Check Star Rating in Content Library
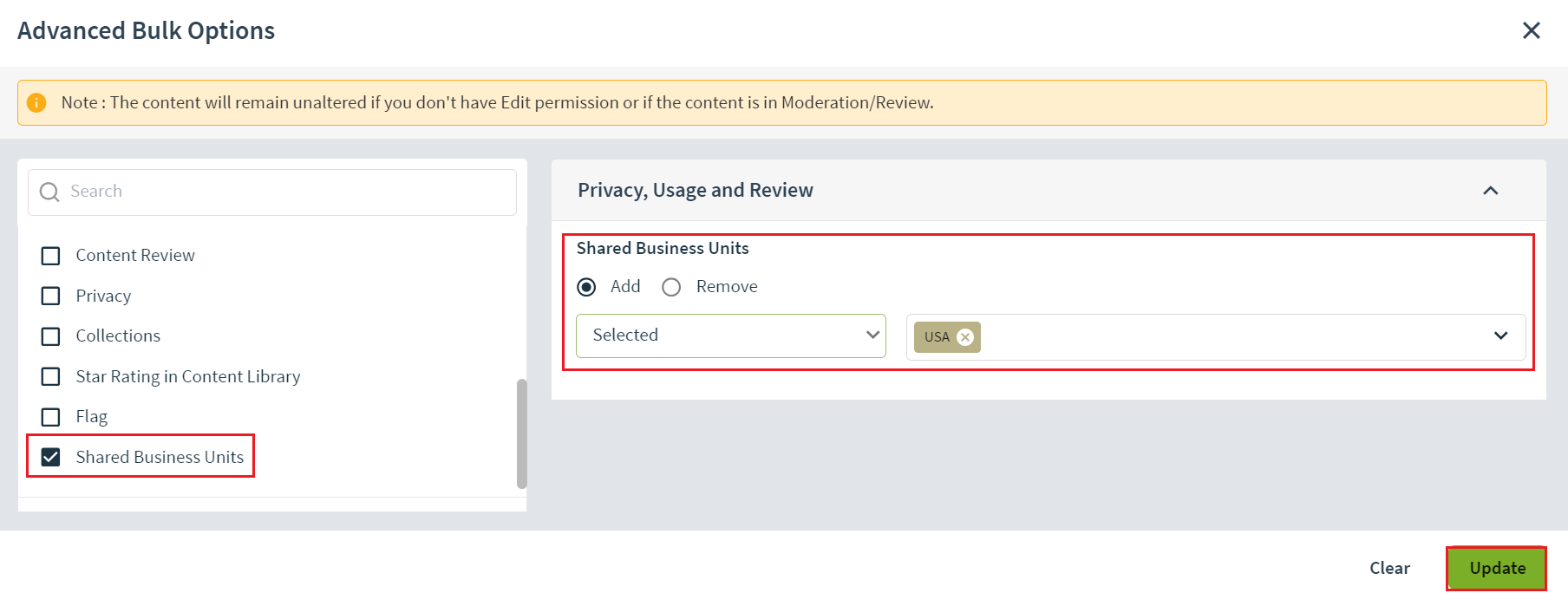The height and width of the screenshot is (593, 1568). (51, 376)
